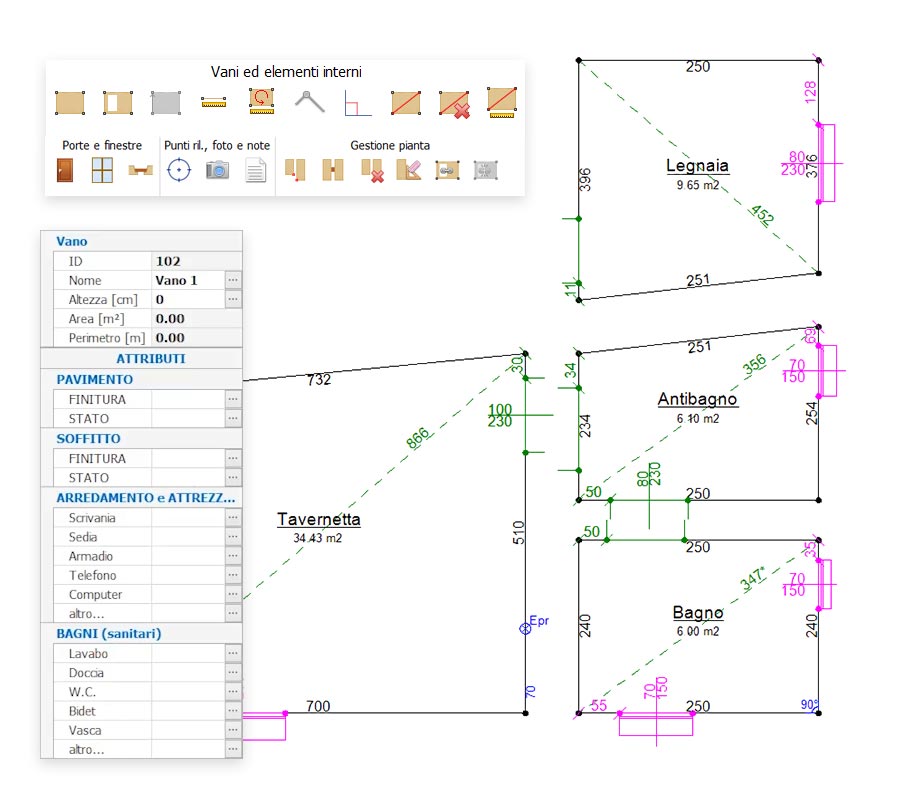Open ellipsis button for Scrivania
Screen dimensions: 900x796
point(232,517)
